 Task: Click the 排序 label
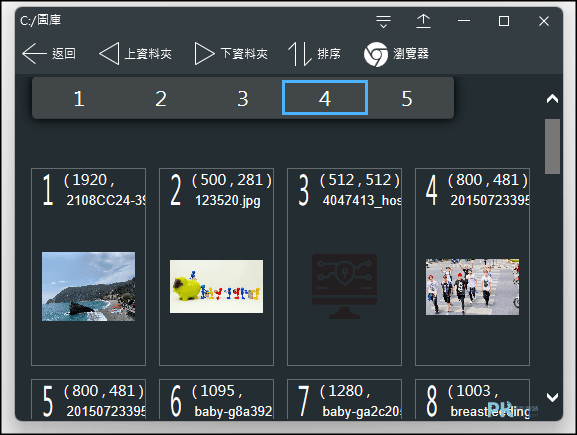pos(329,54)
